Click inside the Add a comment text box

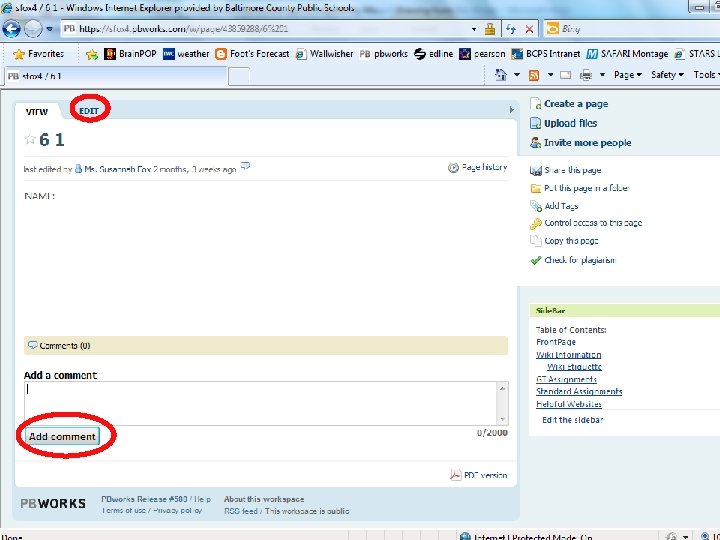pos(260,403)
